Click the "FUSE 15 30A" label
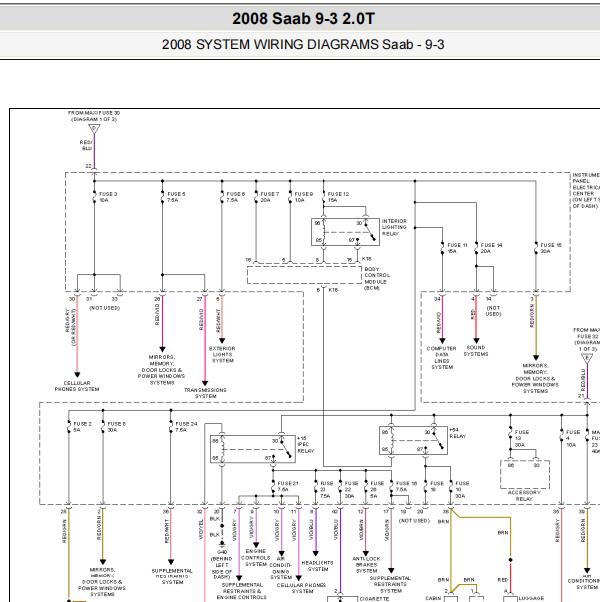 point(551,248)
